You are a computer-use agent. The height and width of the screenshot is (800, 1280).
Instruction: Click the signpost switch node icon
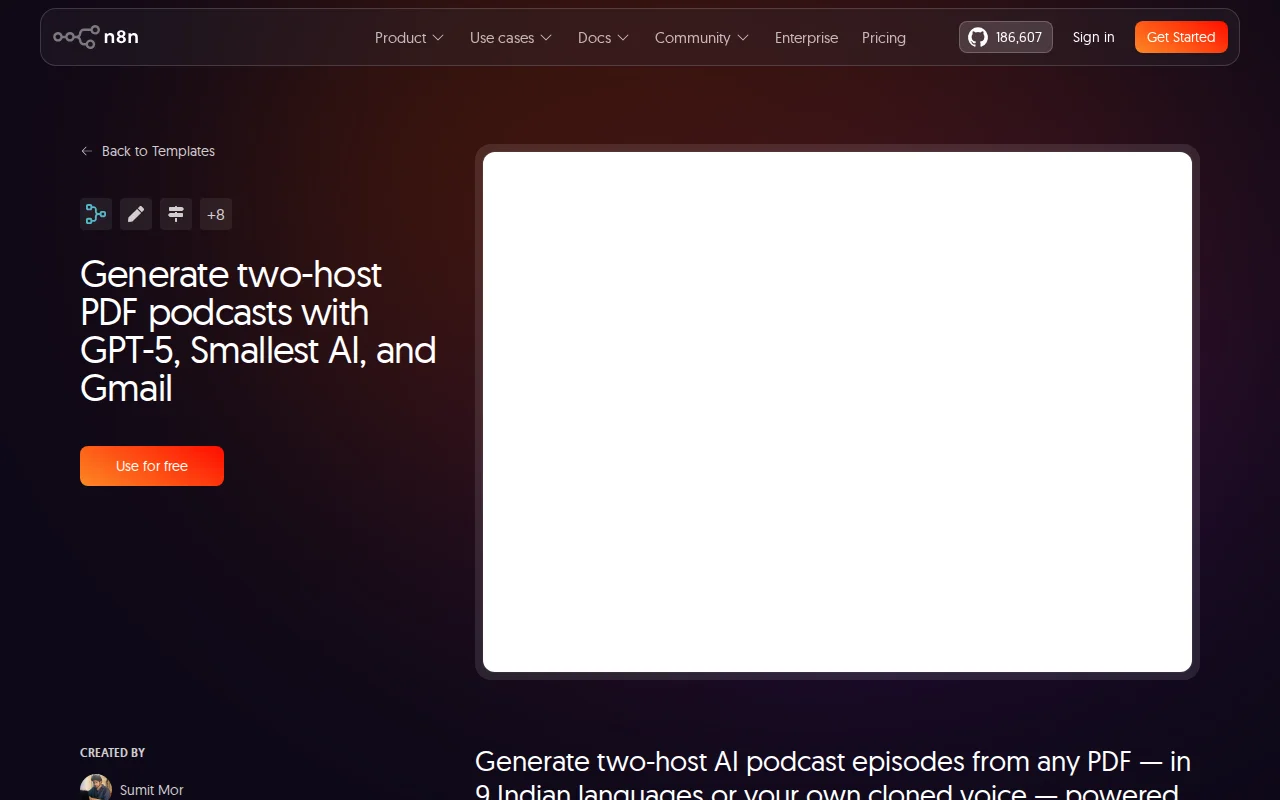[x=176, y=214]
